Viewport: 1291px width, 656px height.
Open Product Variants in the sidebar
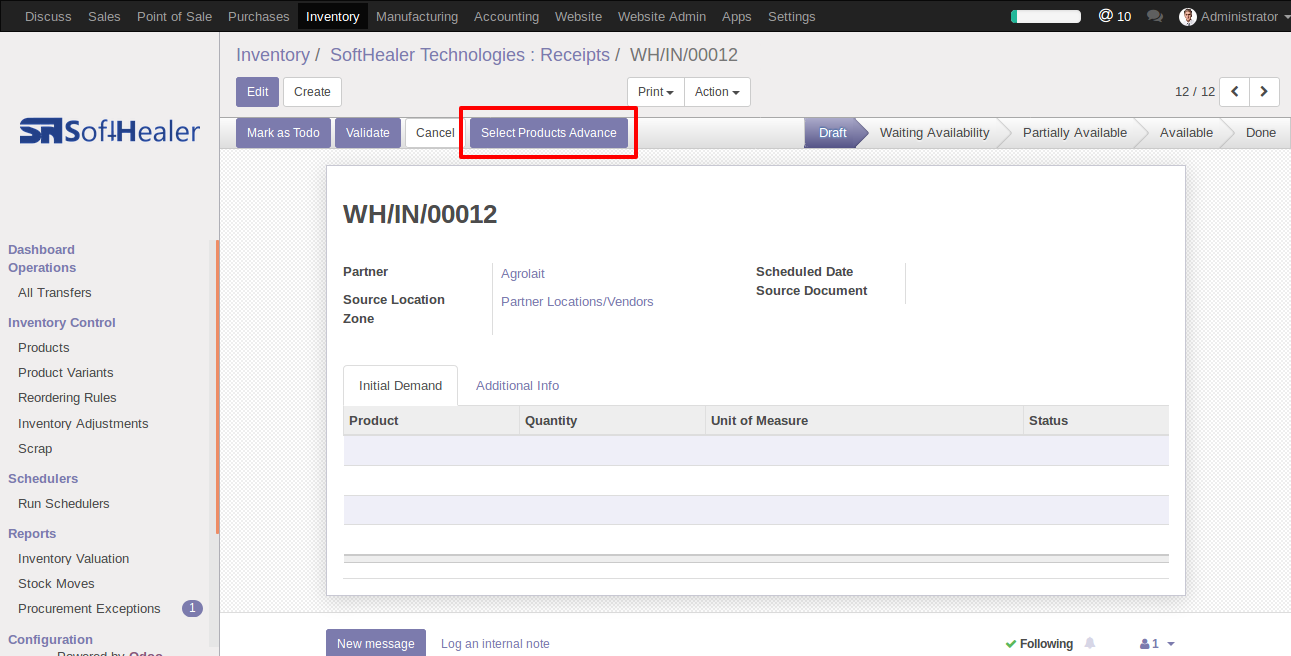click(66, 373)
